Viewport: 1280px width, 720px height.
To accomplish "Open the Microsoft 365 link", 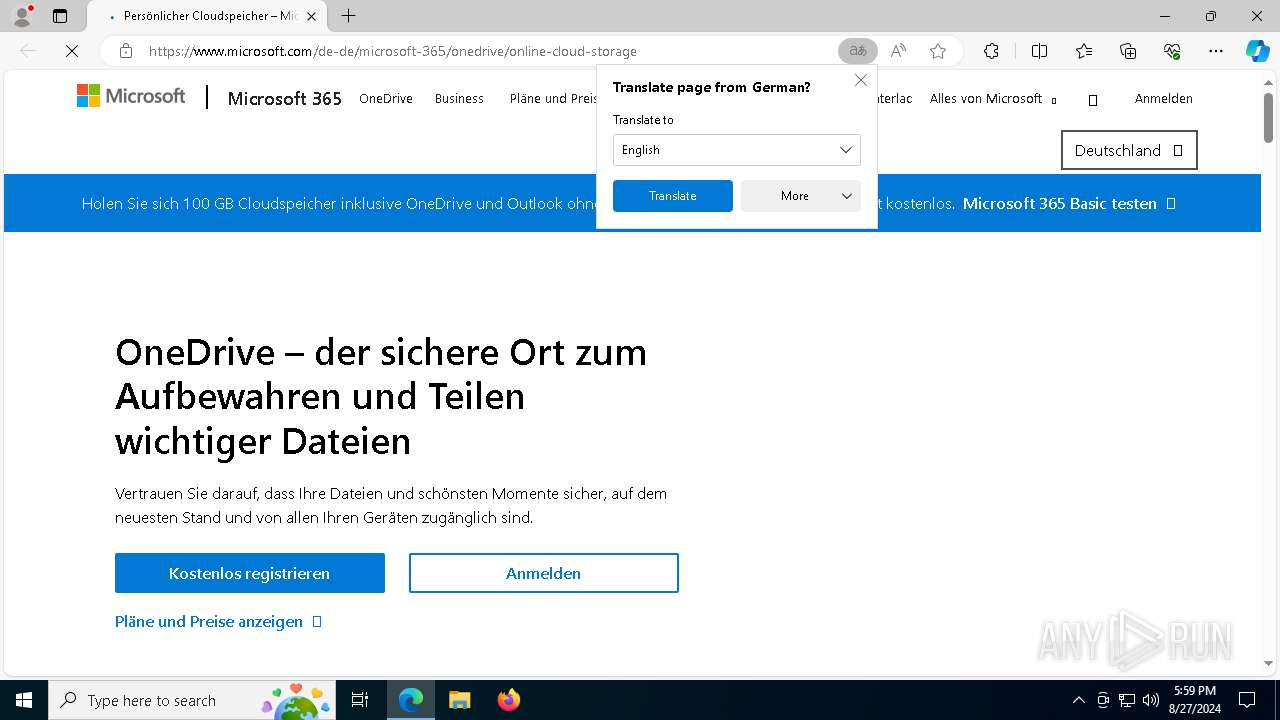I will tap(285, 98).
